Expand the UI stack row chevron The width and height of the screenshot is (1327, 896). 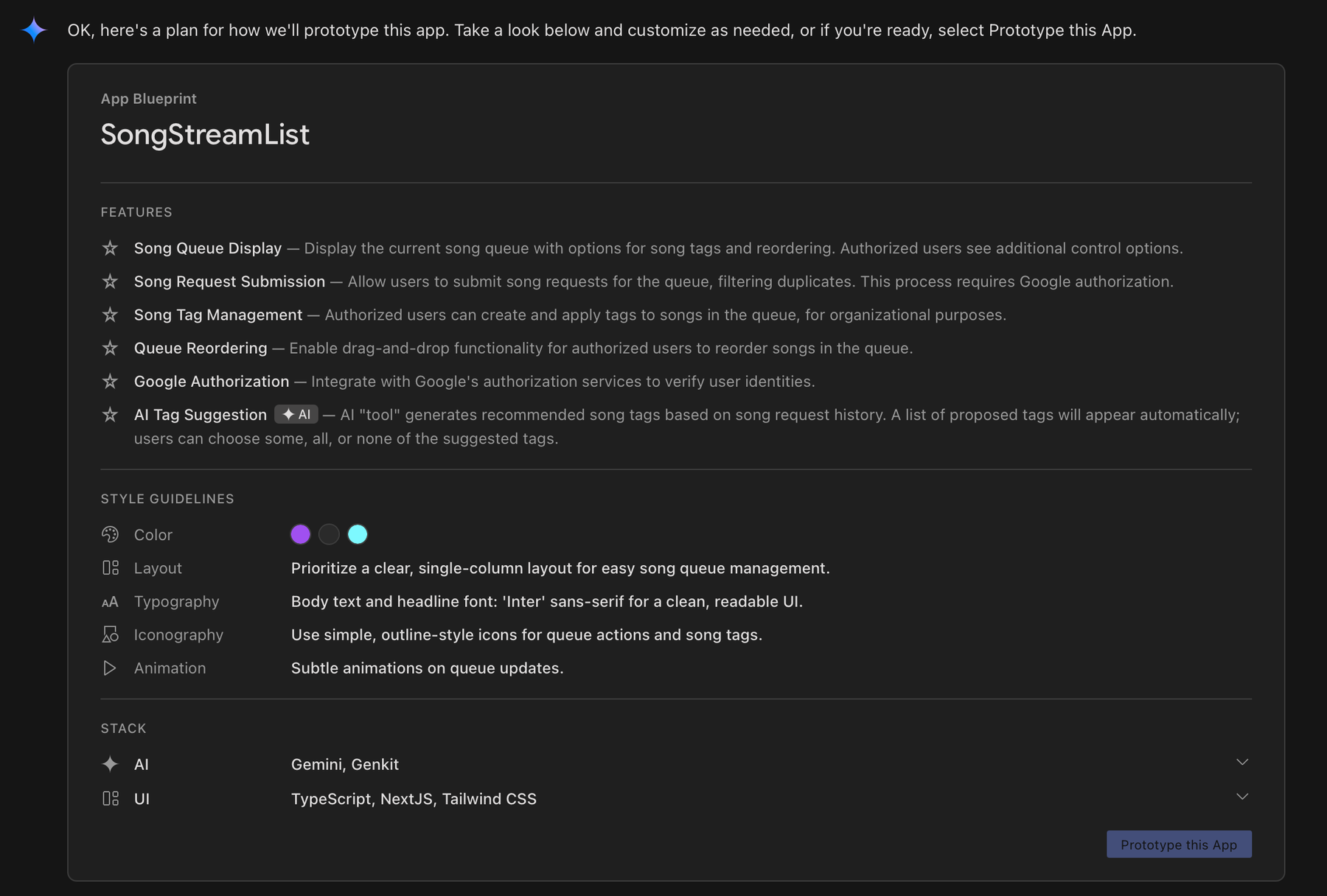pyautogui.click(x=1242, y=797)
